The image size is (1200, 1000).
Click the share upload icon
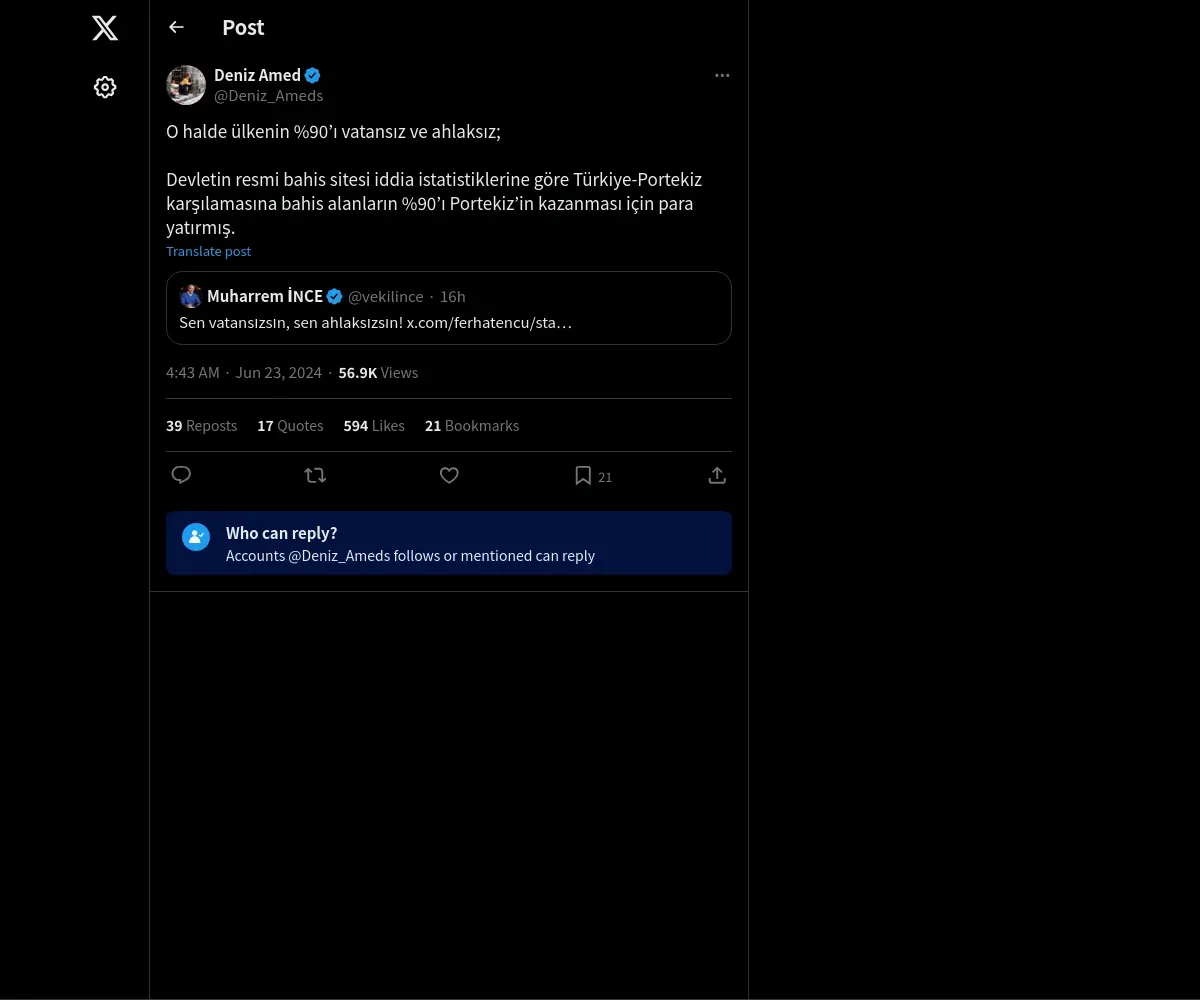[717, 475]
